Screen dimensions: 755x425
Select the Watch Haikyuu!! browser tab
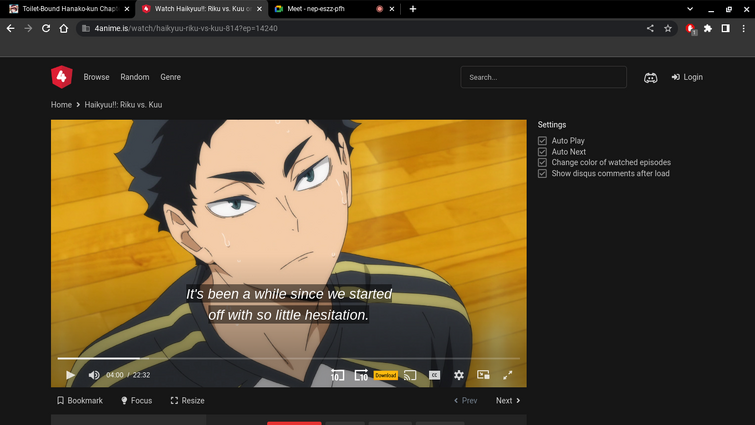200,9
